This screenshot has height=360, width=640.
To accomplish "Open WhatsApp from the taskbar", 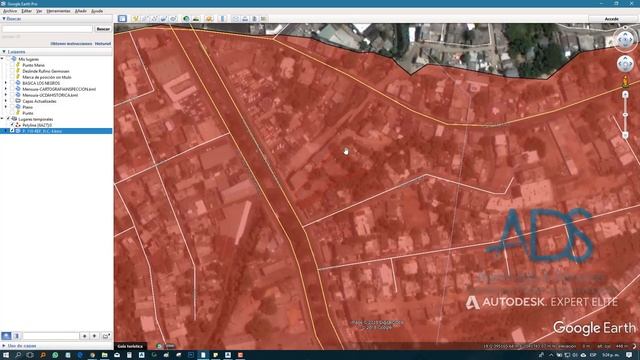I will 55,356.
